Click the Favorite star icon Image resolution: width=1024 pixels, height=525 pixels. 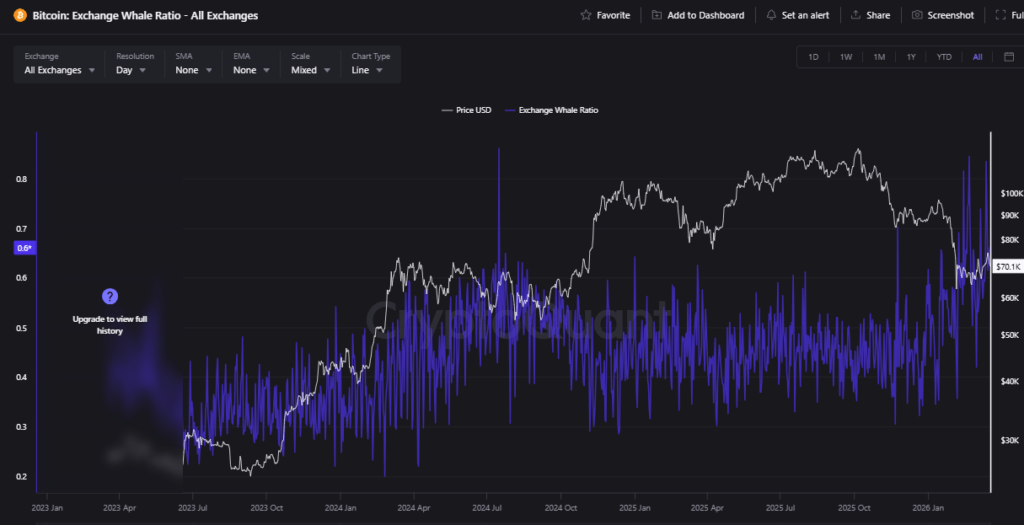(585, 15)
